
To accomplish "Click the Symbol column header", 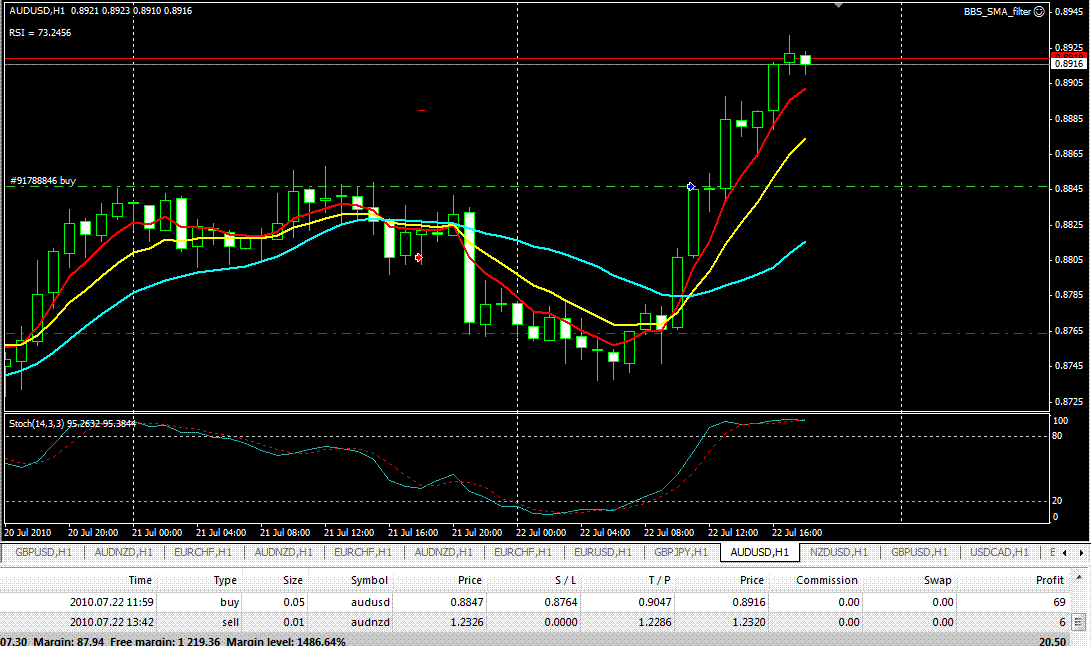I will 369,580.
